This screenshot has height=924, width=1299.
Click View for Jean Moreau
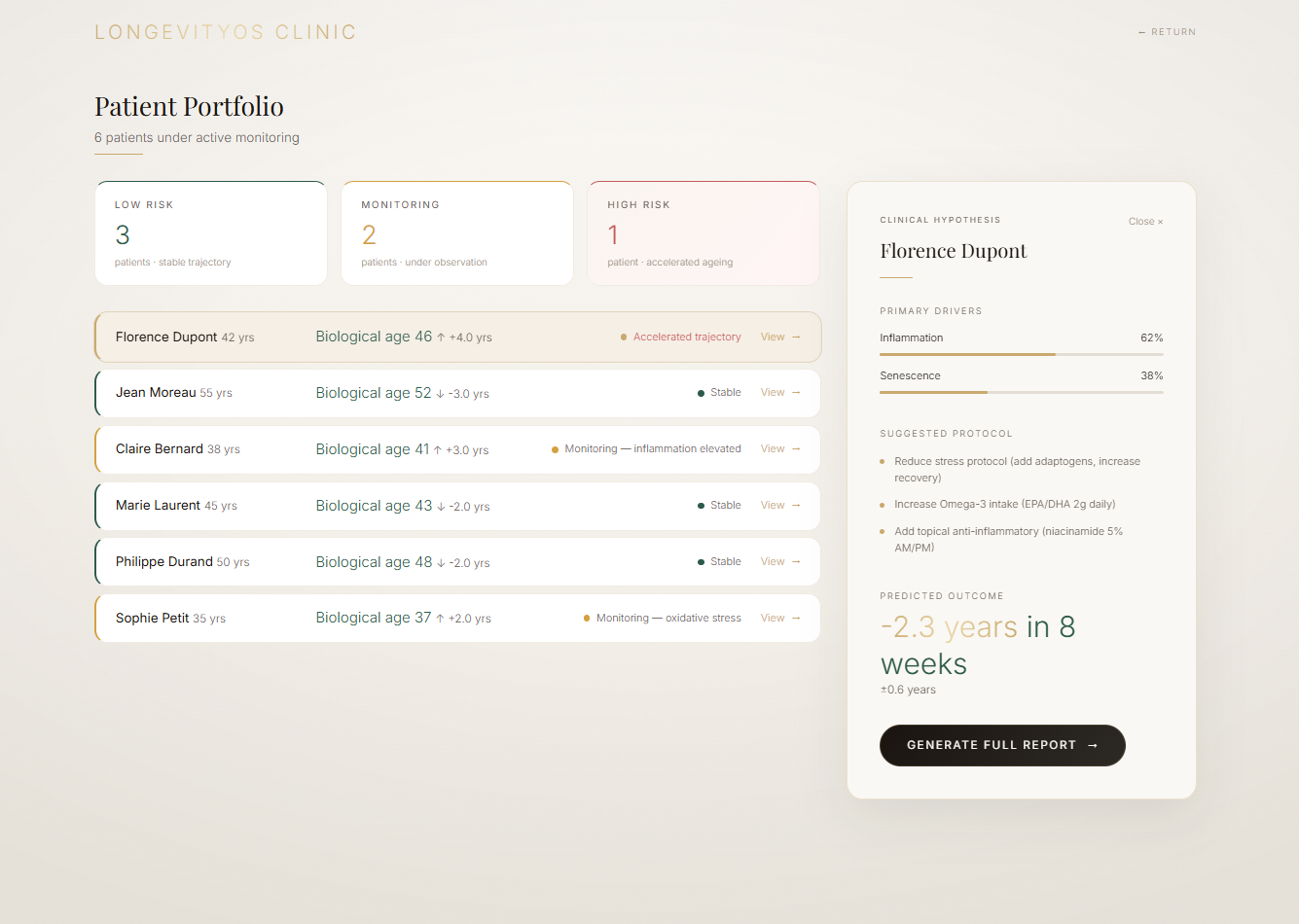coord(780,392)
